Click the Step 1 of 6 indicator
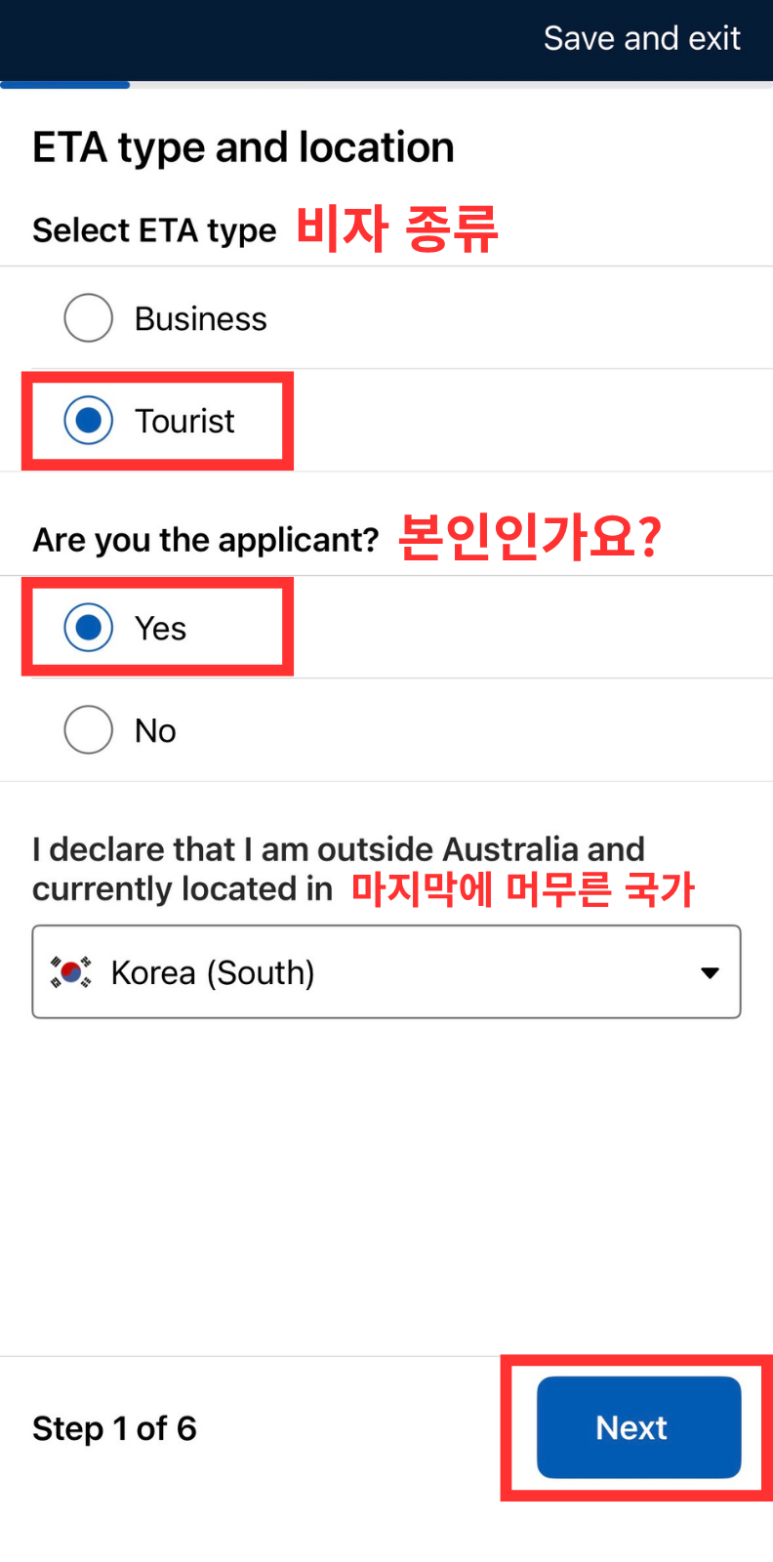The image size is (773, 1562). pos(114,1428)
